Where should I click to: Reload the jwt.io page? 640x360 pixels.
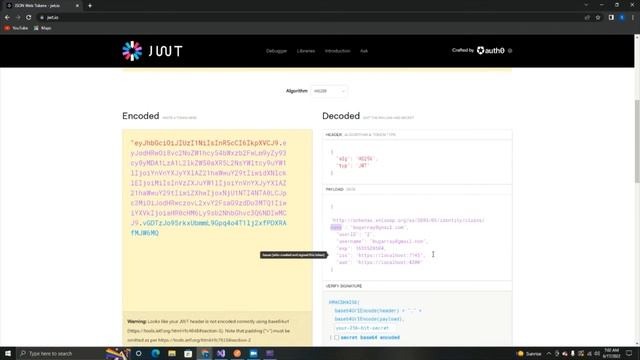coord(29,18)
